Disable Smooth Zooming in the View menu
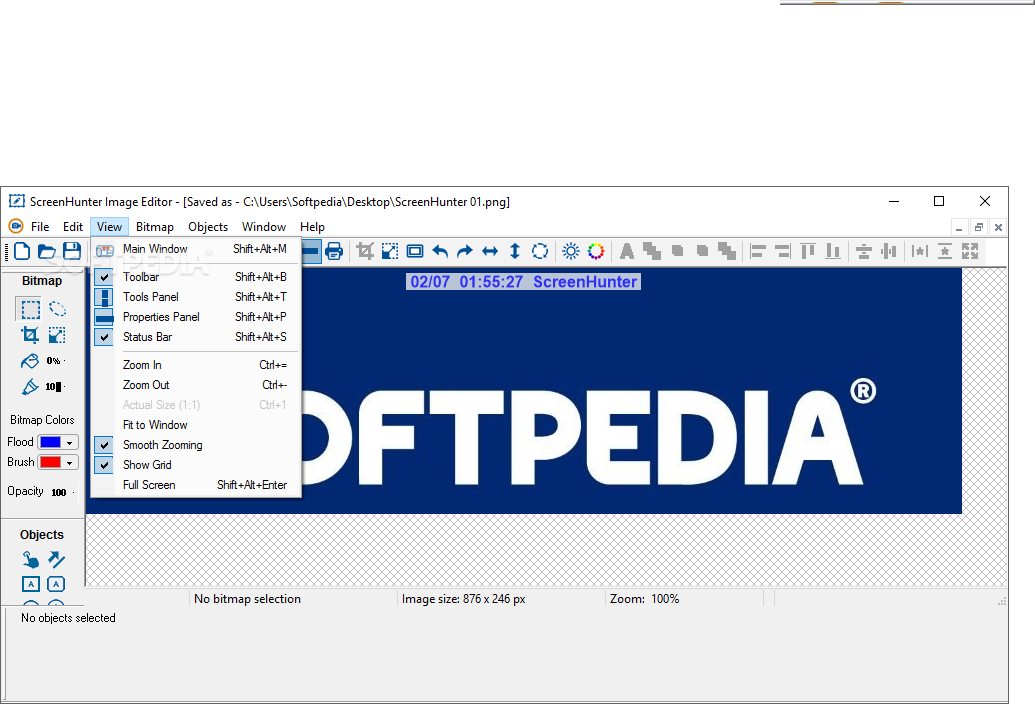1035x704 pixels. [x=196, y=445]
